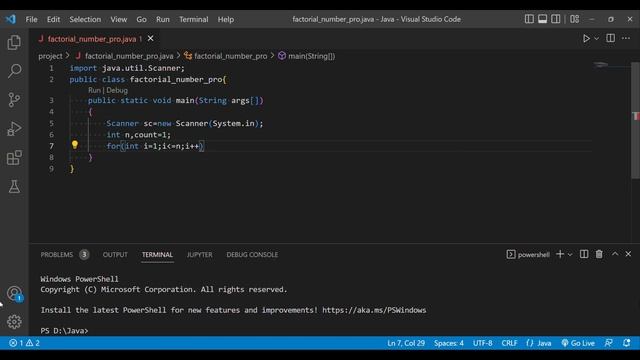
Task: Open View menu
Action: click(119, 19)
